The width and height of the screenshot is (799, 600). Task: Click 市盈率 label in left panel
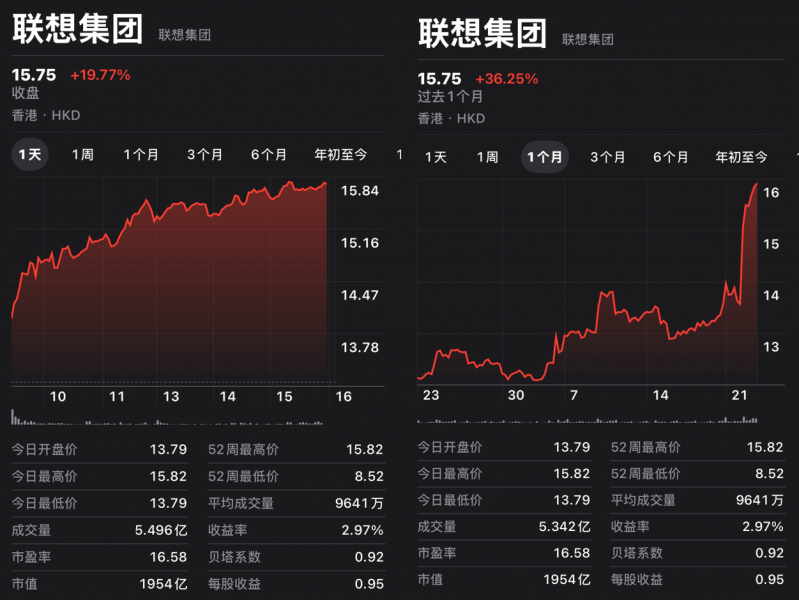[x=31, y=557]
